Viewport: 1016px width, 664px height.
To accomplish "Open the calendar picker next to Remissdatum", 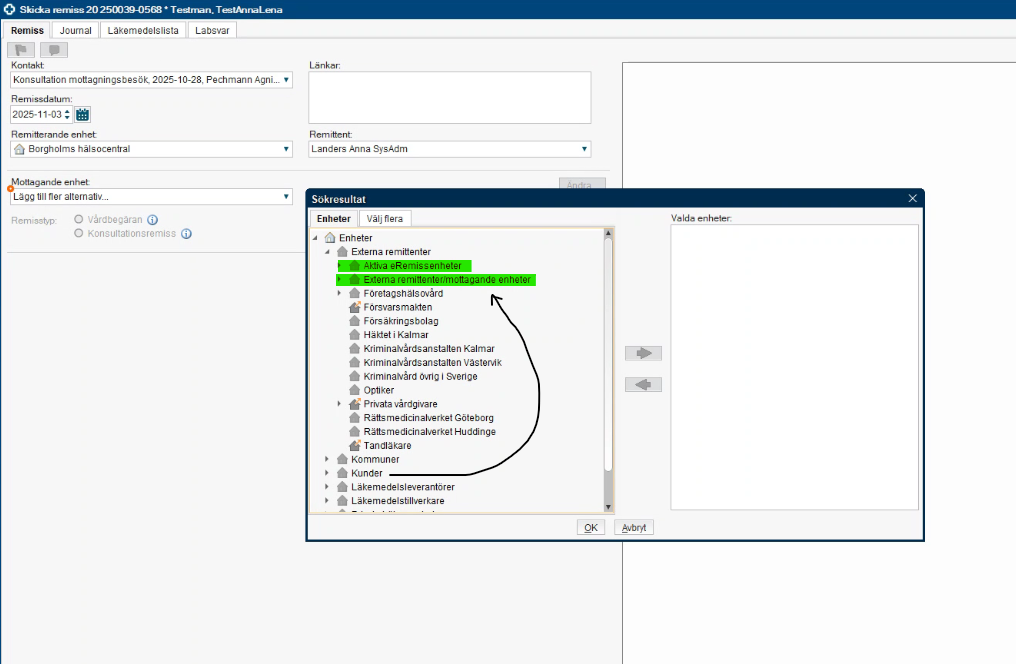I will pos(83,114).
